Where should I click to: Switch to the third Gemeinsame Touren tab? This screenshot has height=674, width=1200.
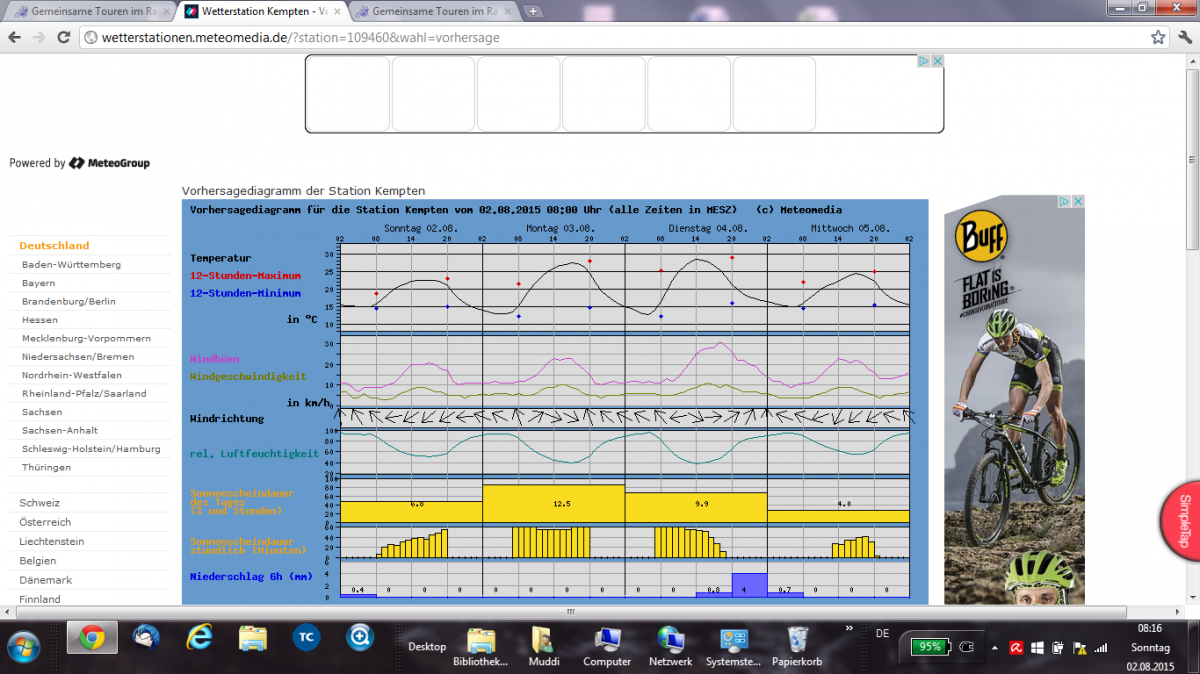[x=430, y=12]
